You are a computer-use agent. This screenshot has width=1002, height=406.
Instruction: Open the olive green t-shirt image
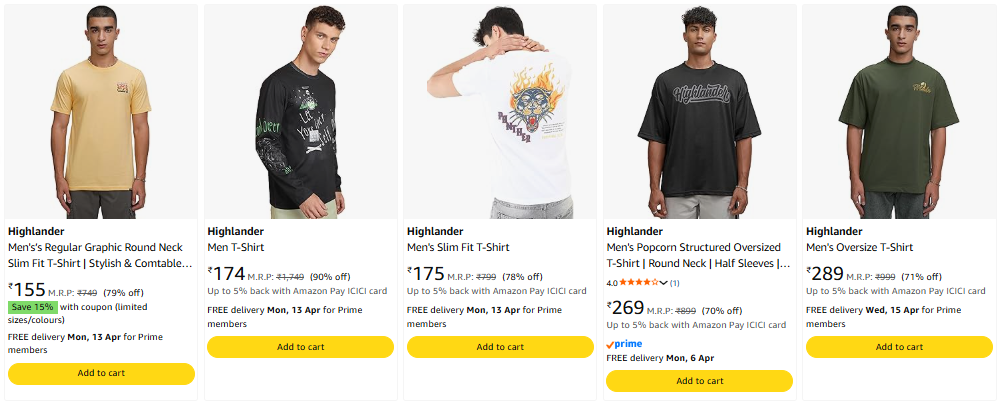point(899,112)
